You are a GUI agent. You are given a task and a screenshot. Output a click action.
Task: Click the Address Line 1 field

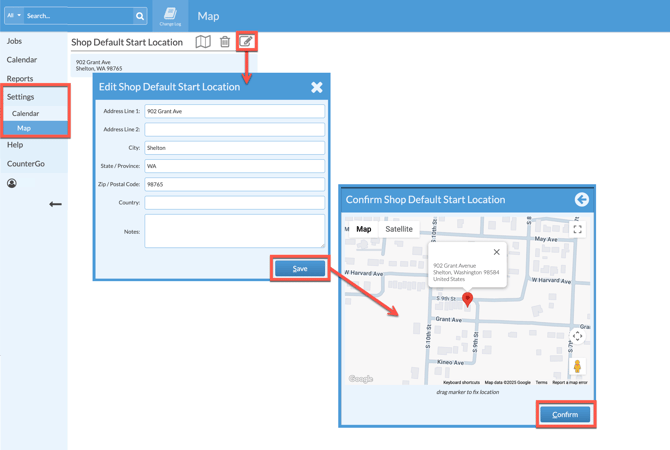pos(235,111)
